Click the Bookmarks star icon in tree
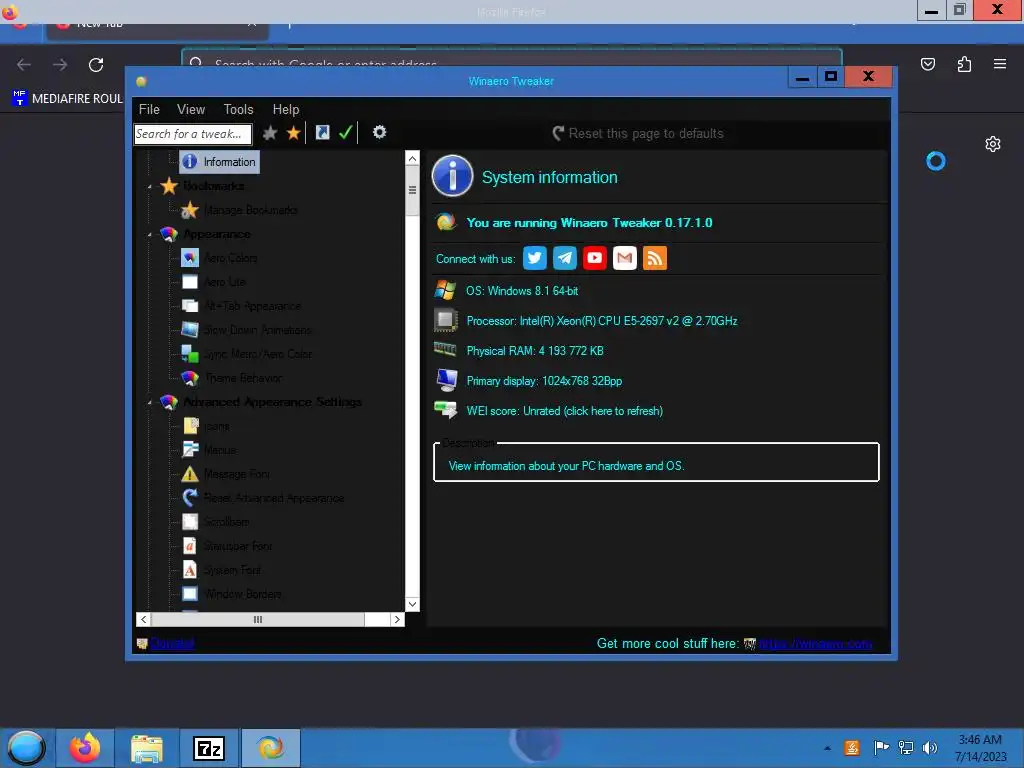 tap(168, 186)
